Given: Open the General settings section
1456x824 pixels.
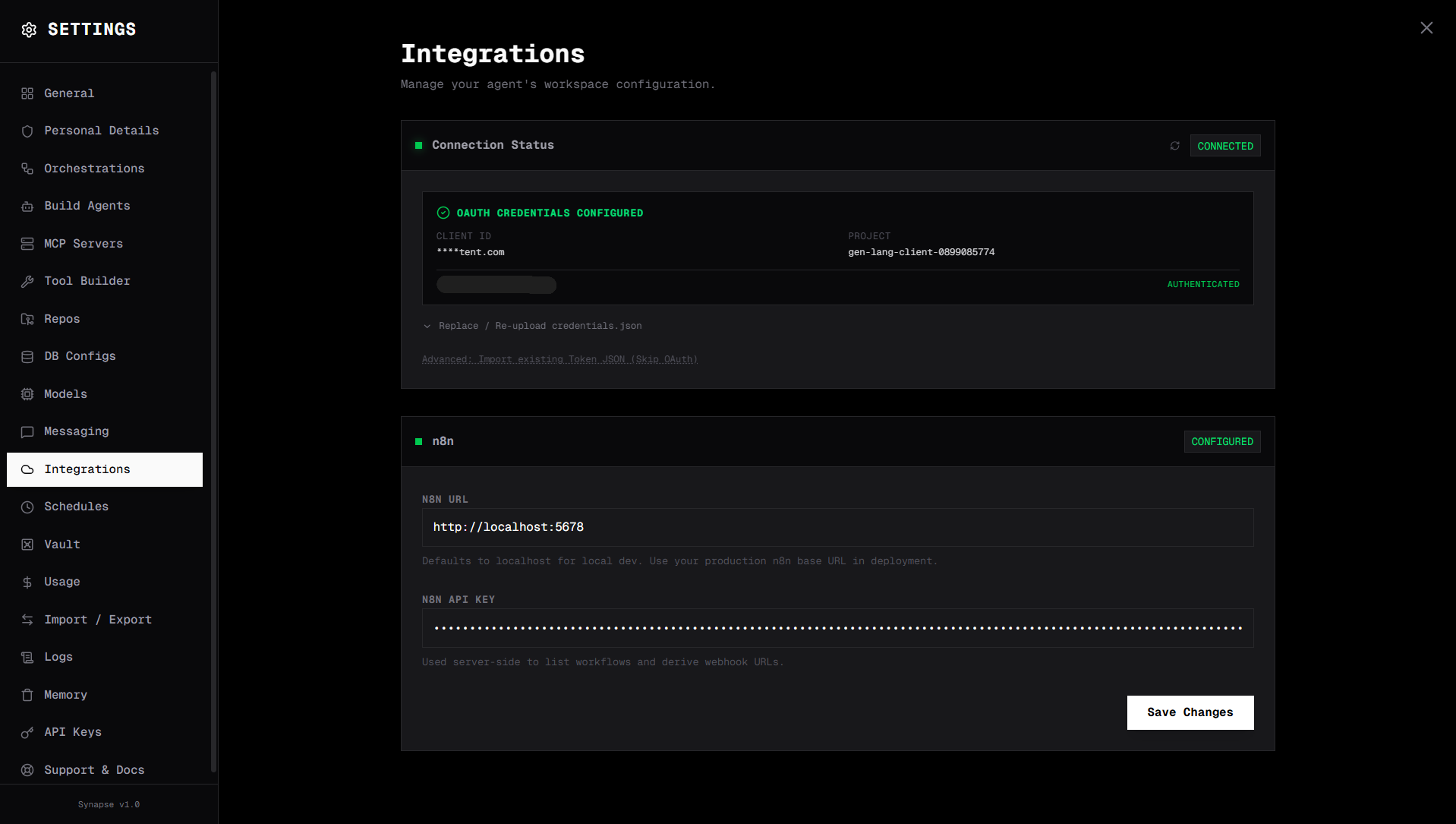Looking at the screenshot, I should point(105,93).
